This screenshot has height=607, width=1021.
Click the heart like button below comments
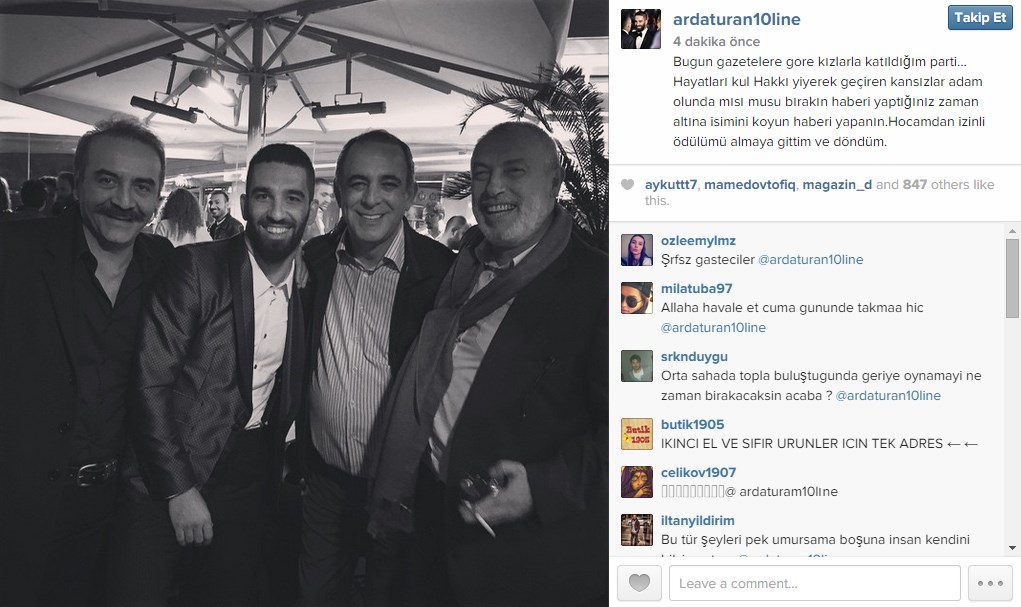[x=639, y=583]
